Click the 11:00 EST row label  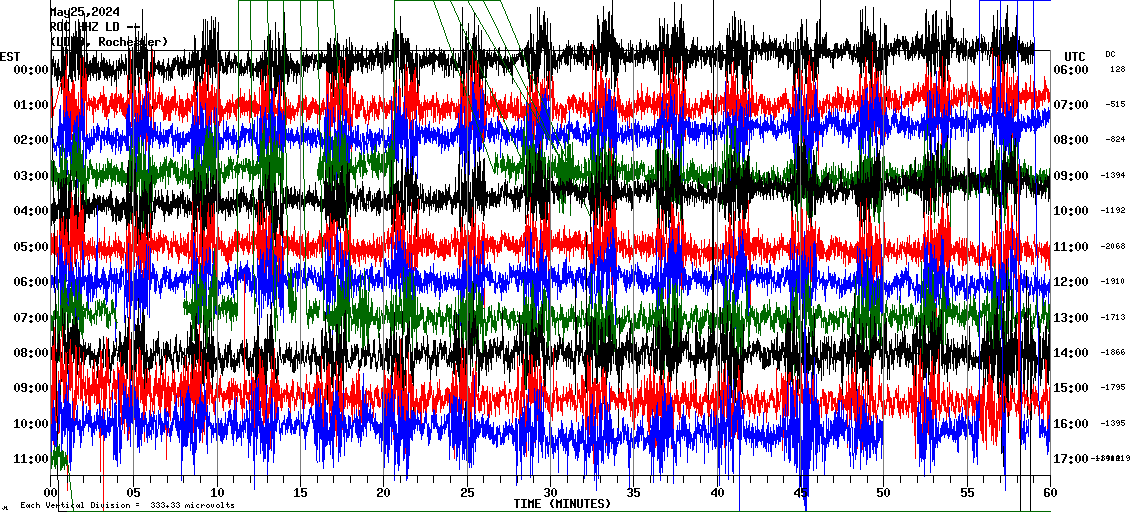24,459
